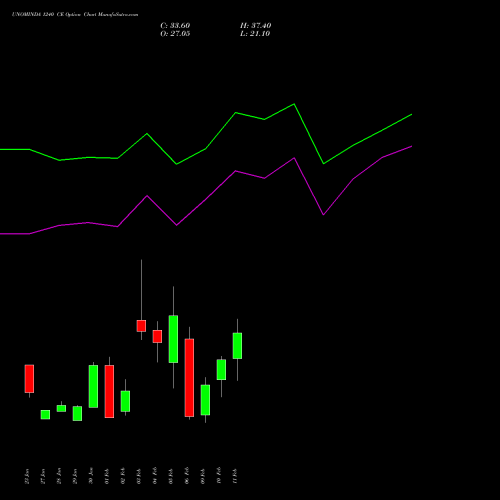Click the tall green candle above 30 Jan
Image resolution: width=500 pixels, height=500 pixels.
(93, 386)
